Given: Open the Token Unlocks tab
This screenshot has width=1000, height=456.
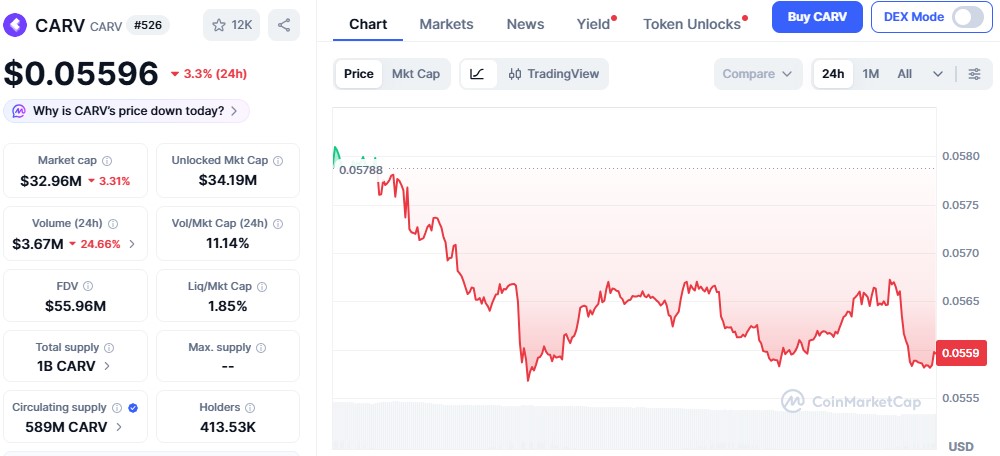Looking at the screenshot, I should tap(692, 24).
